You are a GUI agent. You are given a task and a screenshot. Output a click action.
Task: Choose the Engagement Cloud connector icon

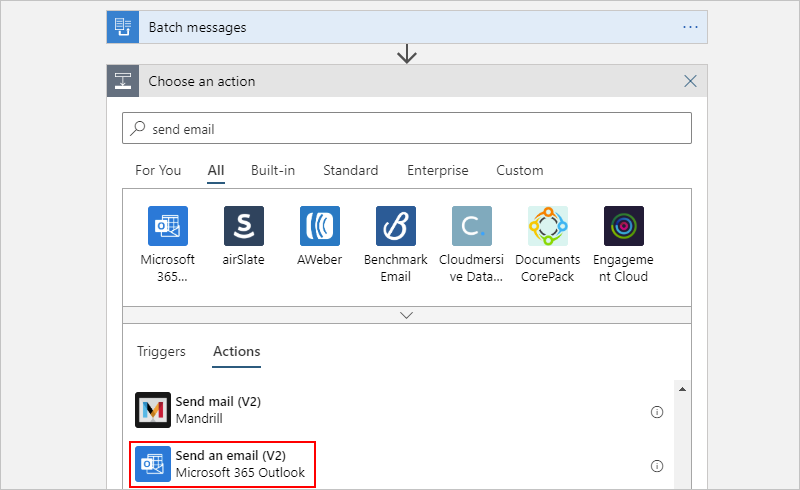point(624,226)
